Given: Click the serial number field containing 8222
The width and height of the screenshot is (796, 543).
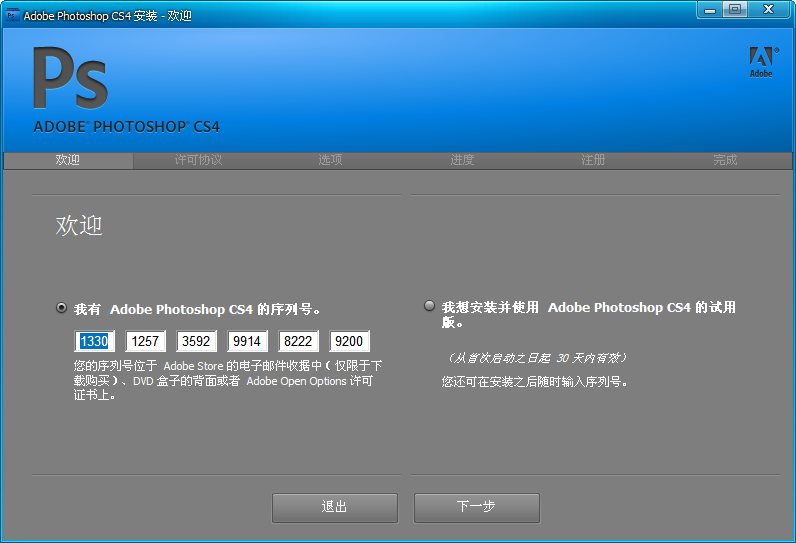Looking at the screenshot, I should (x=298, y=341).
